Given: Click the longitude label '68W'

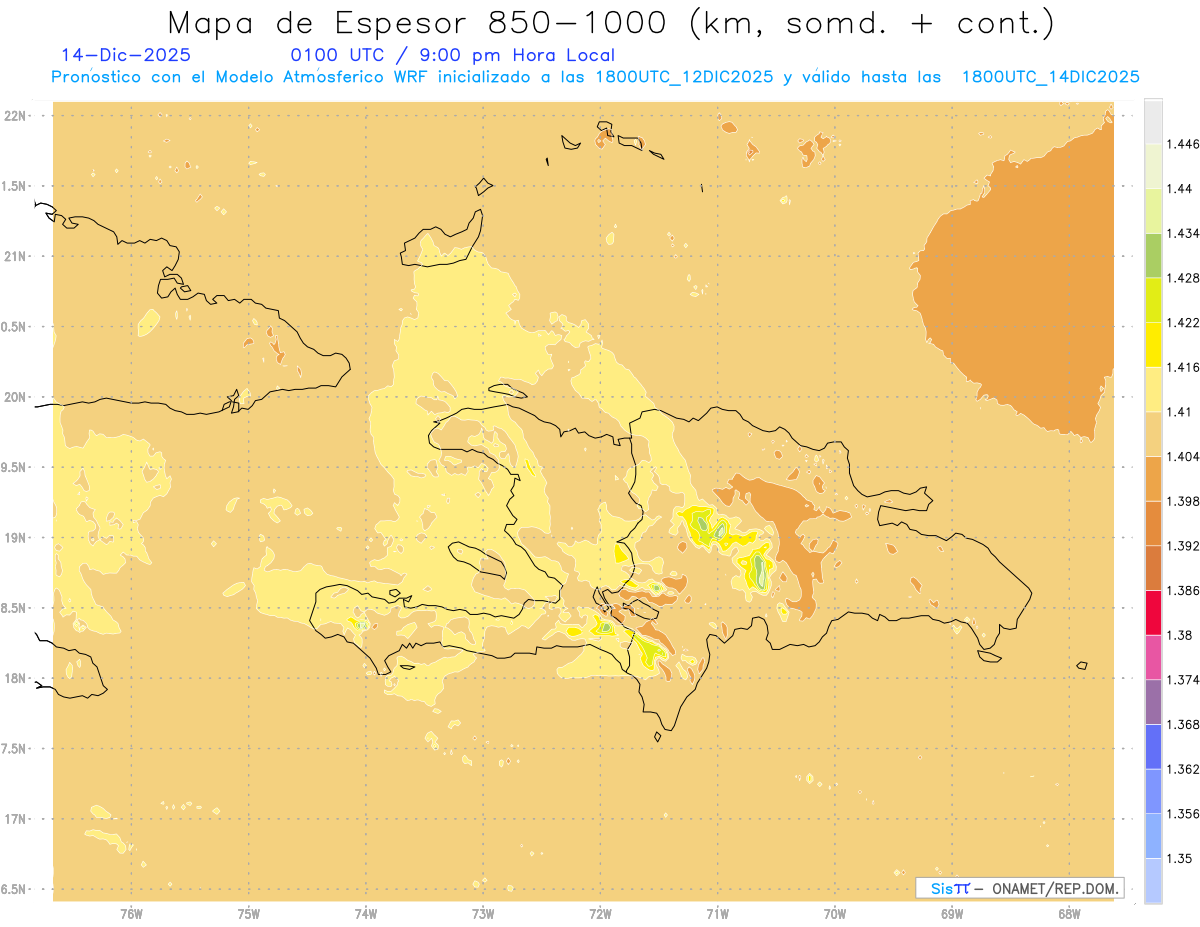Looking at the screenshot, I should pos(1069,914).
